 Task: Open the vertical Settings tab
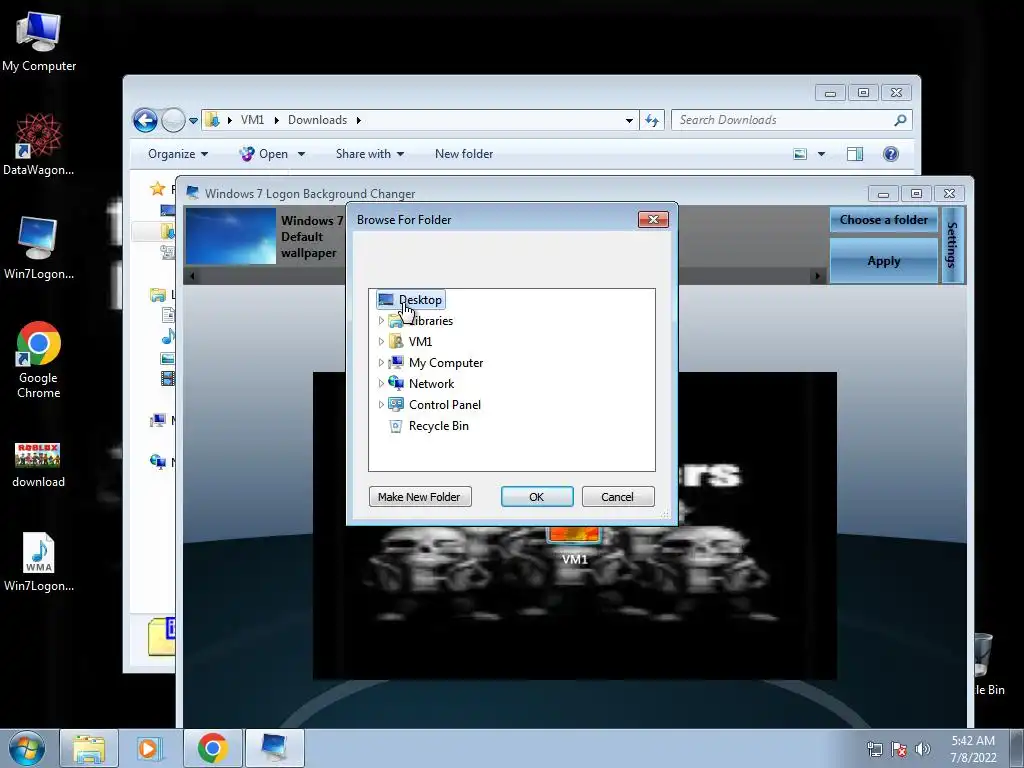click(953, 245)
